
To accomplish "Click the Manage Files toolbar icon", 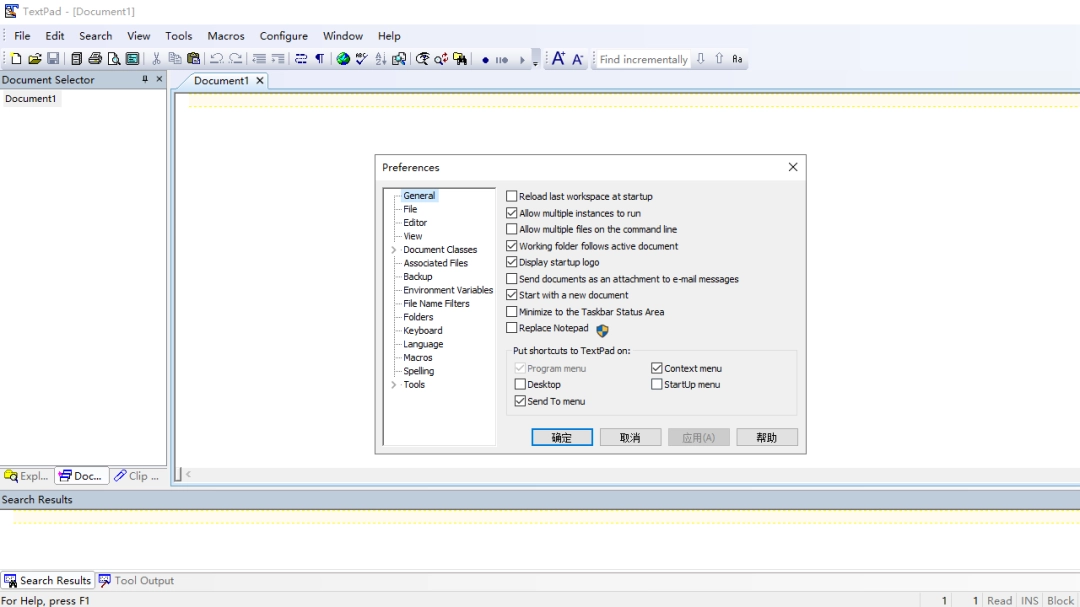I will [76, 59].
